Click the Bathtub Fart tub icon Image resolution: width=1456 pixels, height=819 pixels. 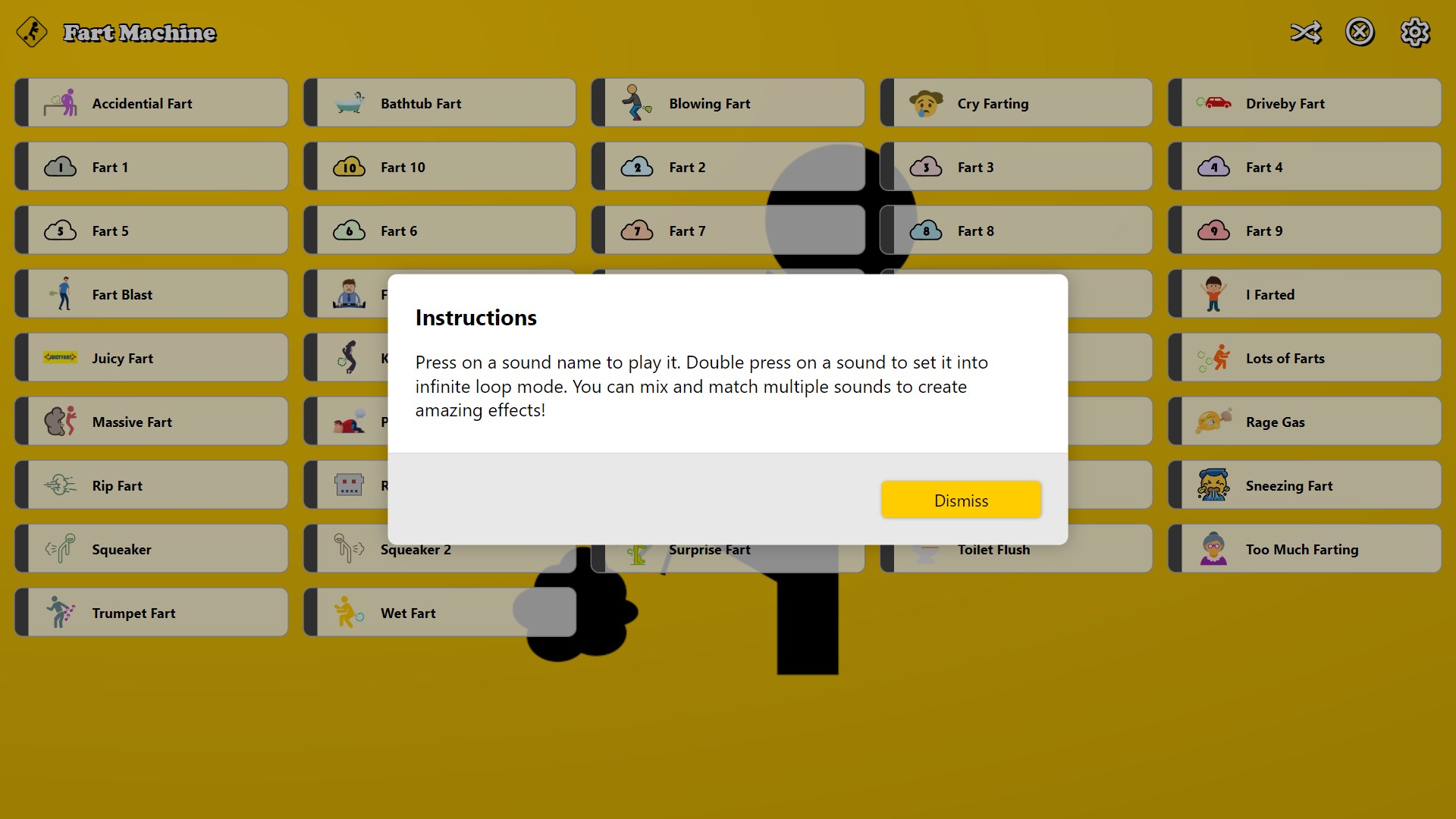pos(350,103)
